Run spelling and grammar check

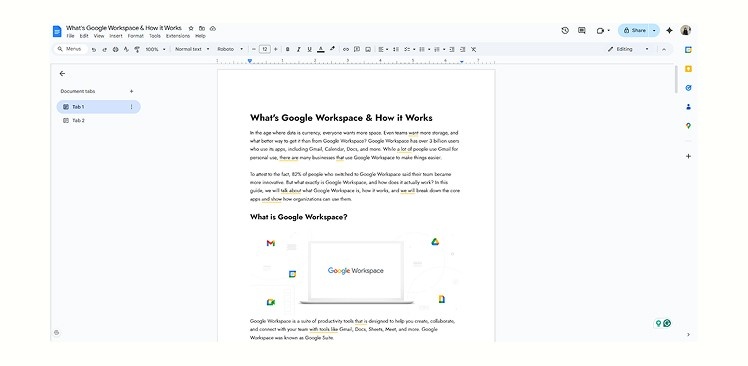click(x=126, y=49)
